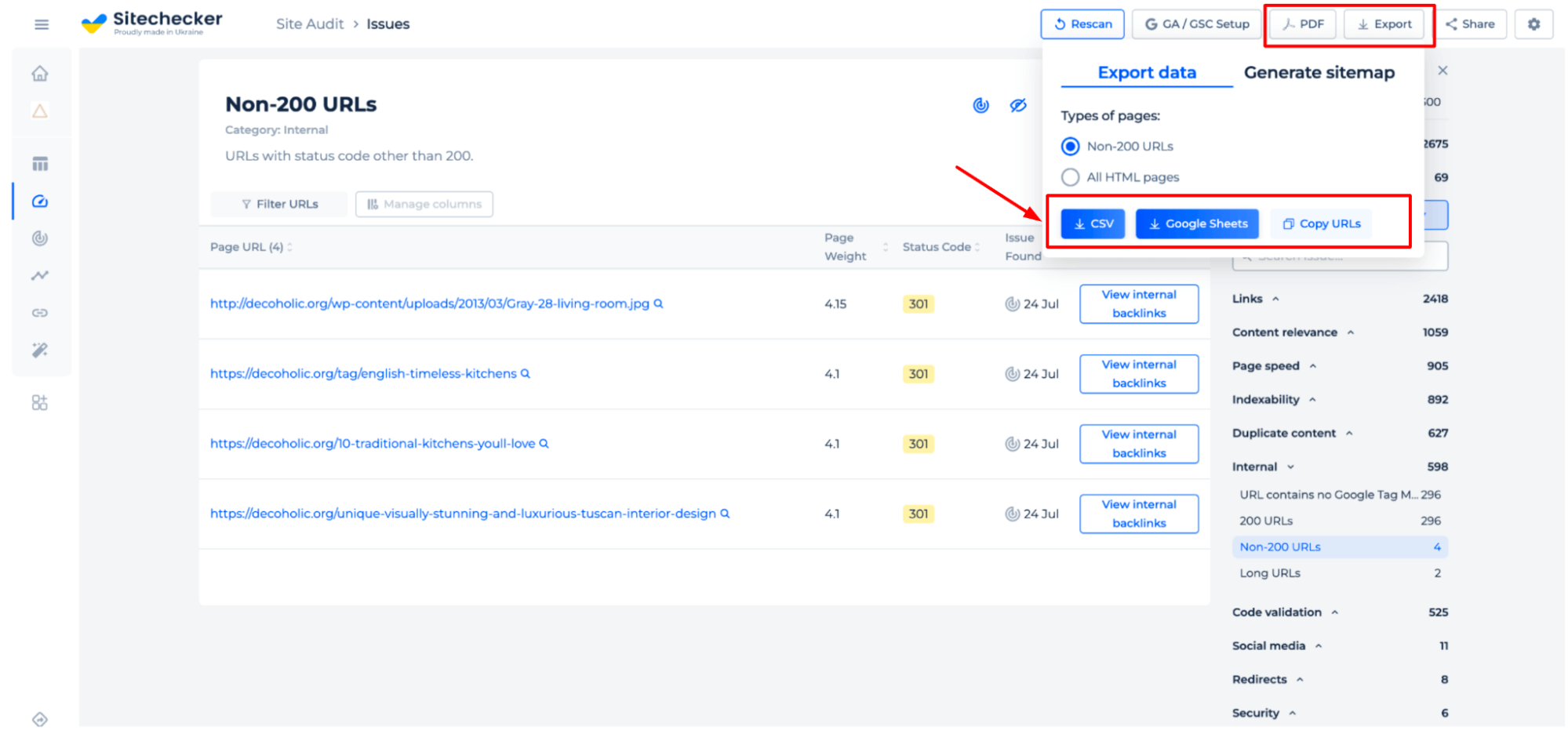Screen dimensions: 1568x730
Task: Toggle the hide-issue crossed eye icon
Action: pyautogui.click(x=1018, y=105)
